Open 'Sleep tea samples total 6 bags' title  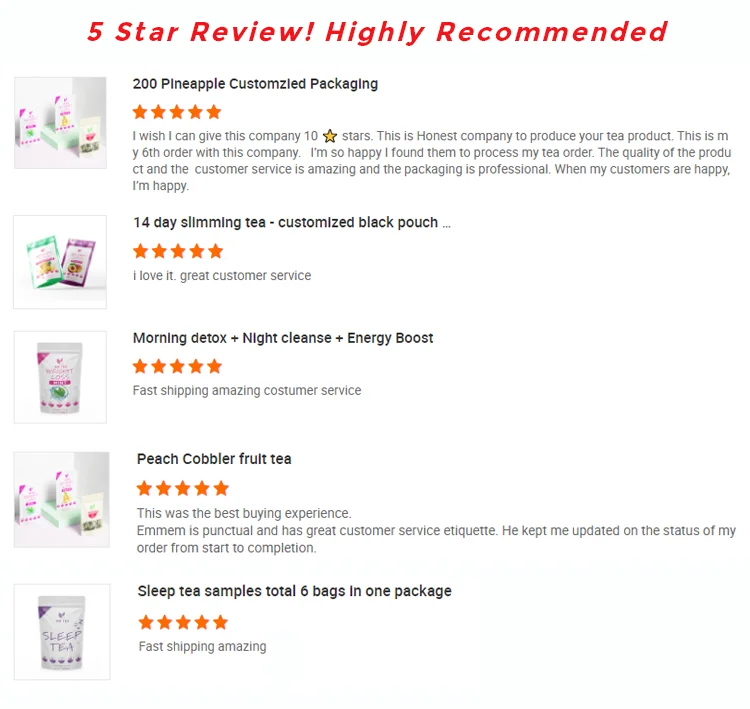tap(295, 591)
